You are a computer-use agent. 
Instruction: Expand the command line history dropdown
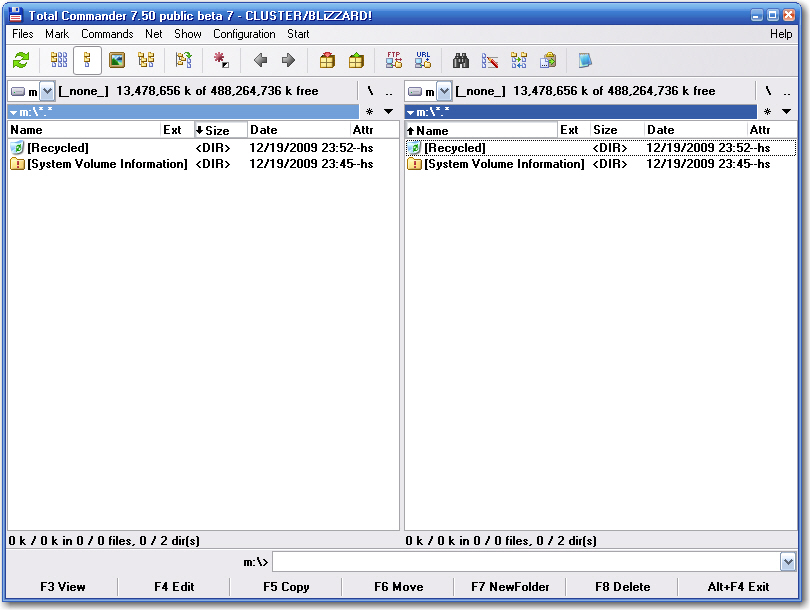(789, 563)
